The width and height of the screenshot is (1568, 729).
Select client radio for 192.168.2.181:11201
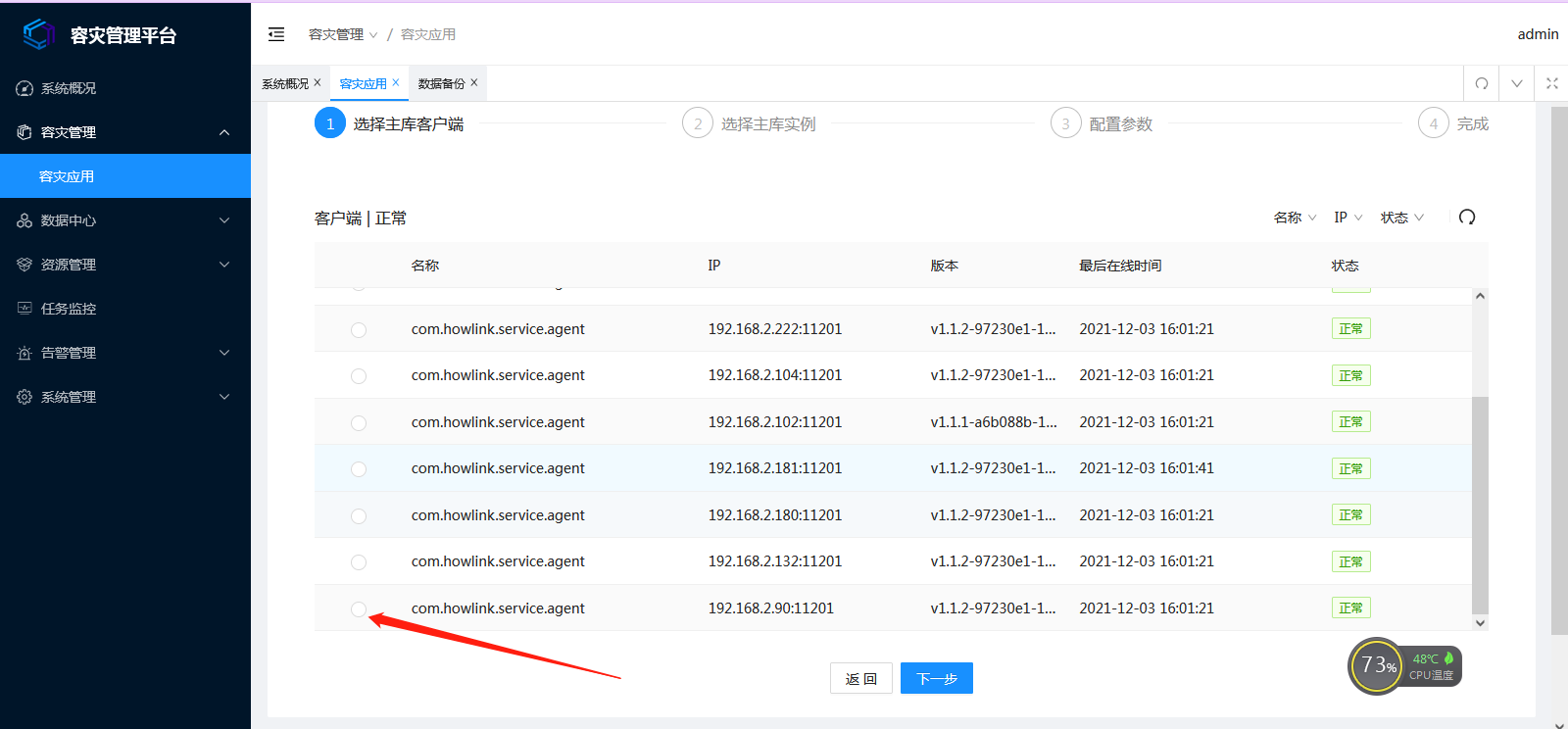(x=359, y=469)
